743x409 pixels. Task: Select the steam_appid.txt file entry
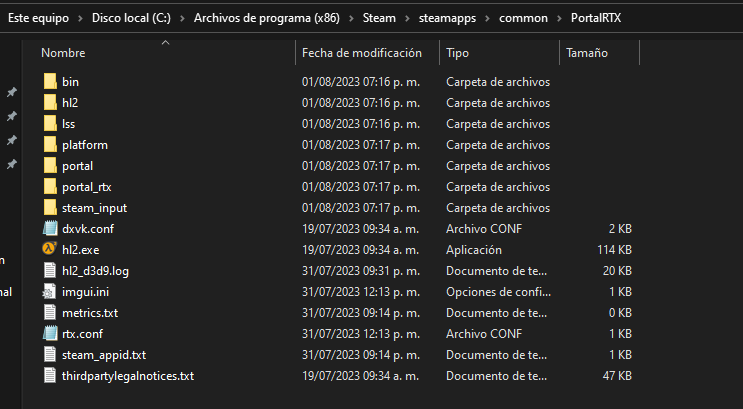(x=104, y=354)
